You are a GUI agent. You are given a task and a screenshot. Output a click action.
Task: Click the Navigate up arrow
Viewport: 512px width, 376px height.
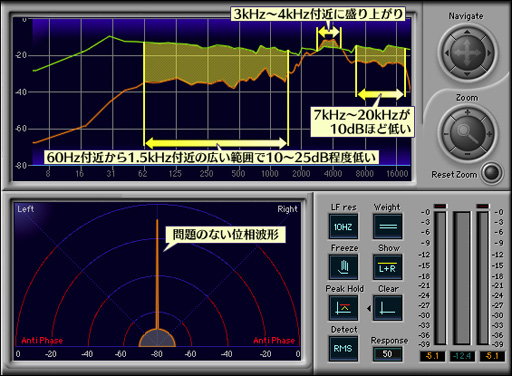point(467,32)
